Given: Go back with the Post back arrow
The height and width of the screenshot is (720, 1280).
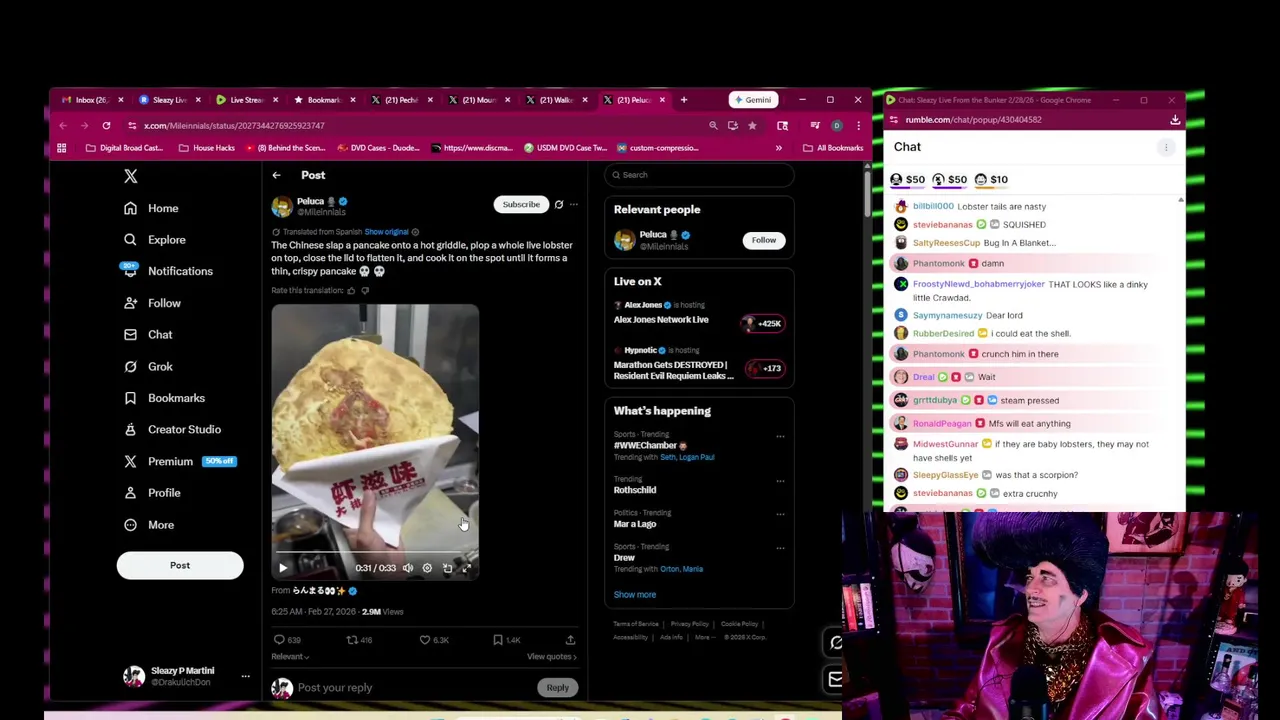Looking at the screenshot, I should 276,175.
